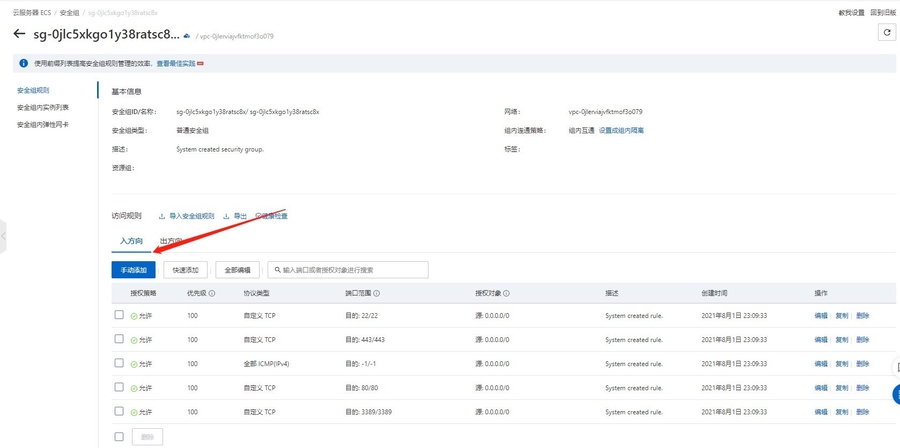Click the cloud icon after the group name
This screenshot has height=448, width=900.
(186, 35)
